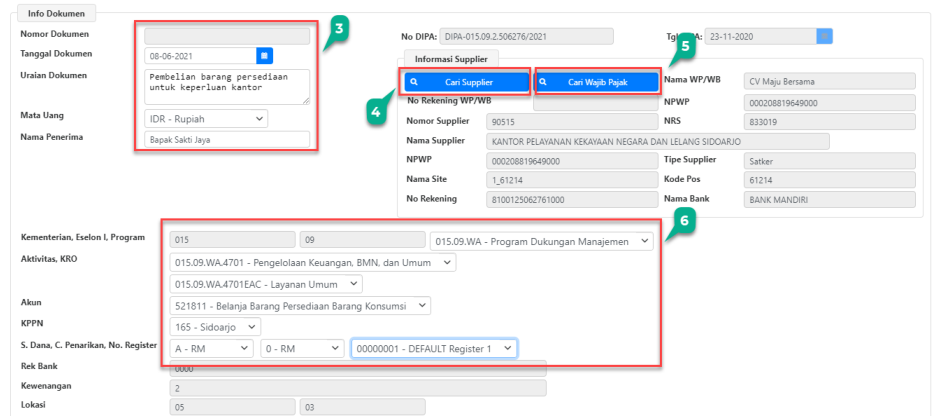The height and width of the screenshot is (416, 941).
Task: Open the DEFAULT Register 1 dropdown
Action: click(433, 348)
